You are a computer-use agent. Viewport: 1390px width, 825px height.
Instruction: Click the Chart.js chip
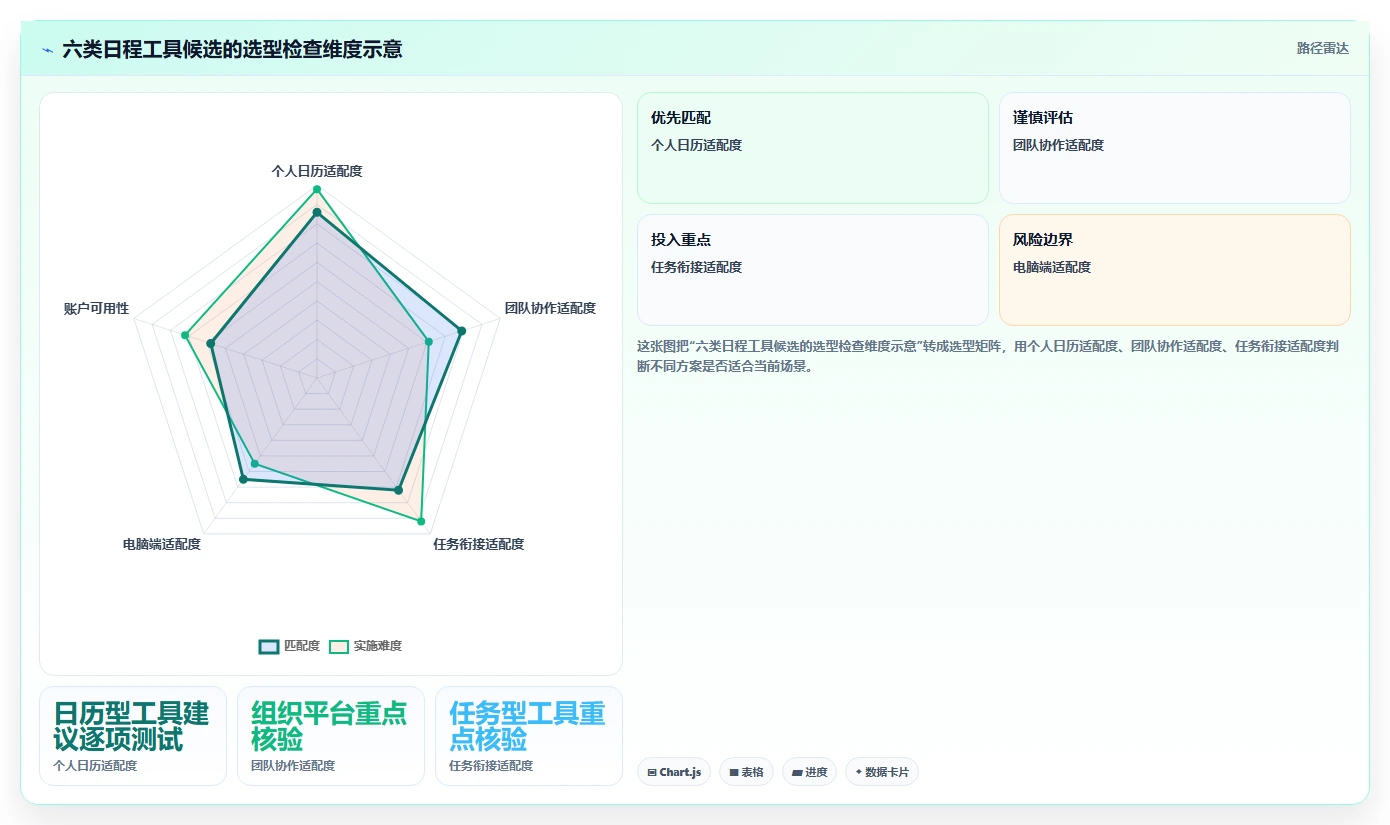tap(674, 772)
